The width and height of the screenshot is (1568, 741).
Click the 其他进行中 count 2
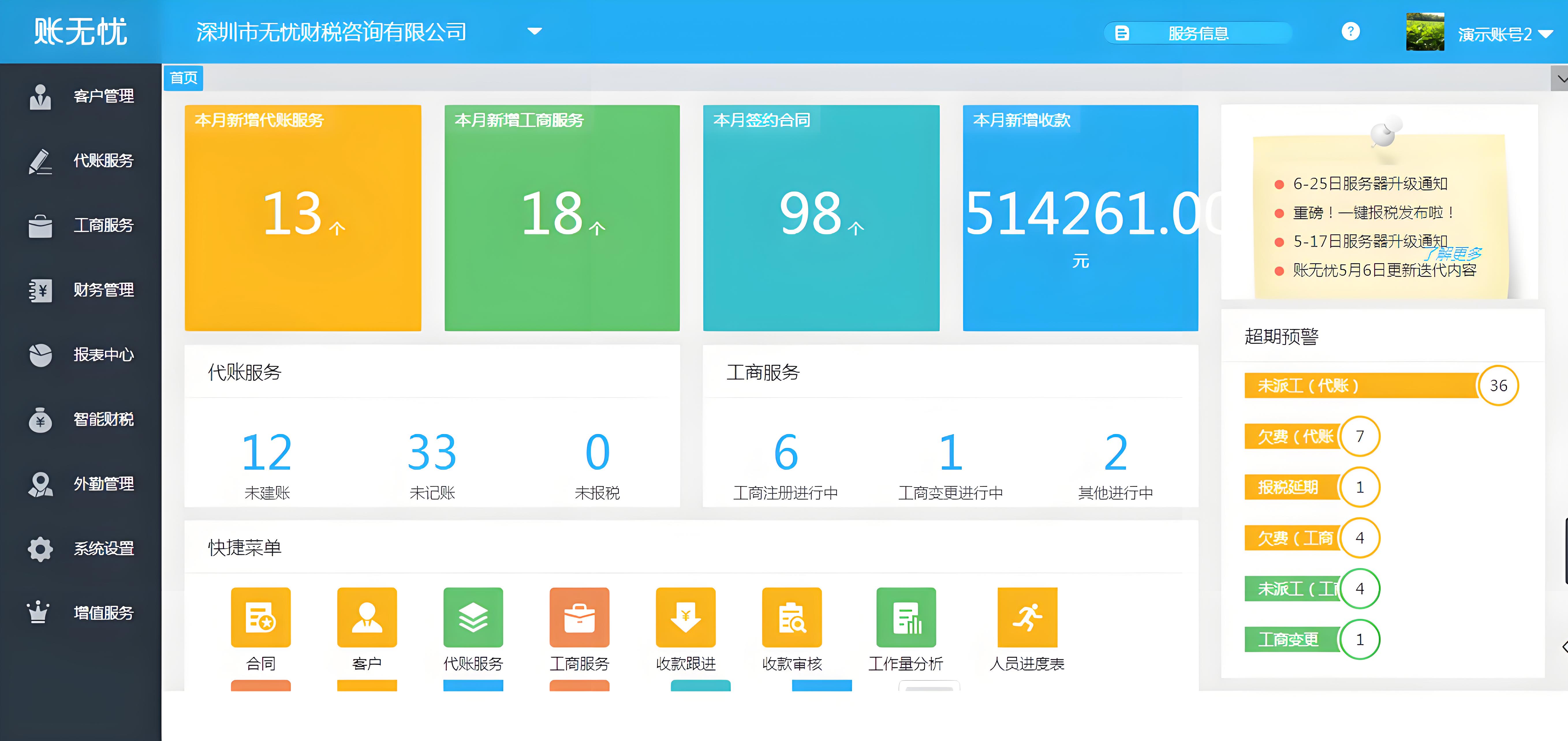(1116, 452)
